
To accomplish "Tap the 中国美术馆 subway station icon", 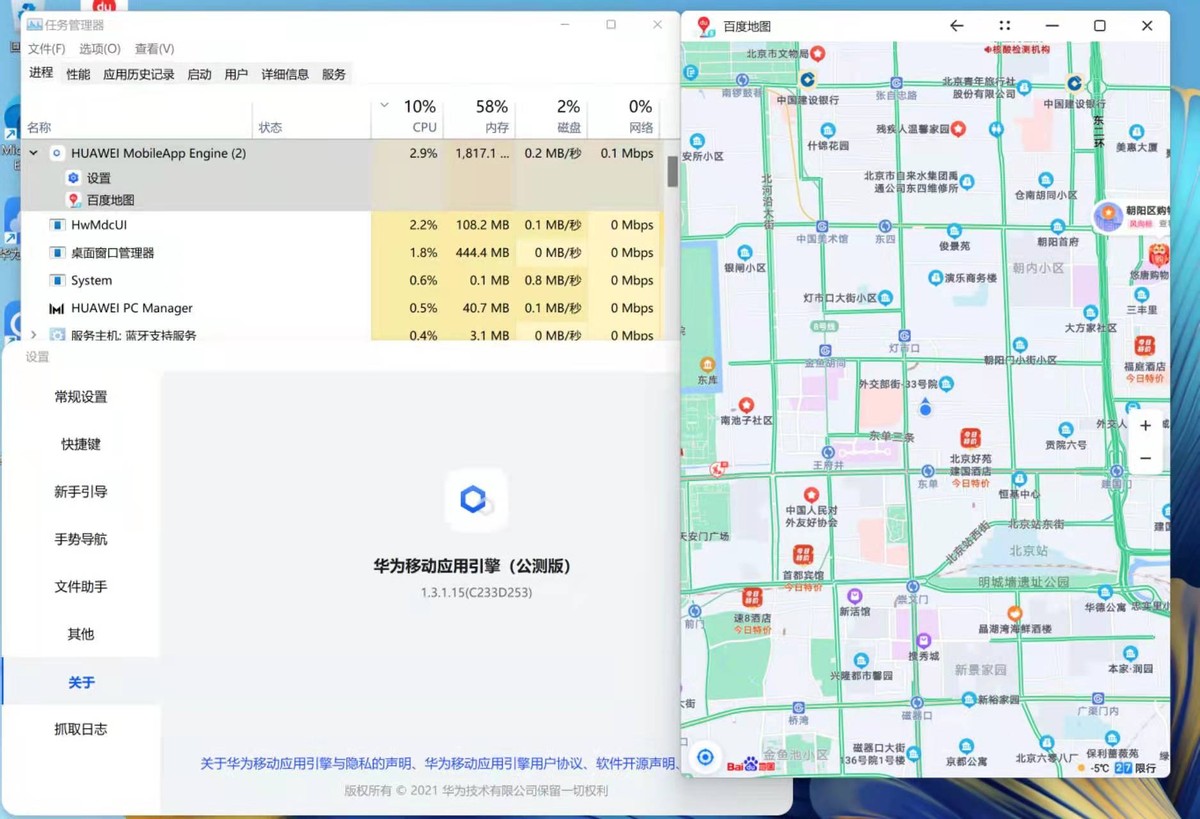I will pos(822,227).
